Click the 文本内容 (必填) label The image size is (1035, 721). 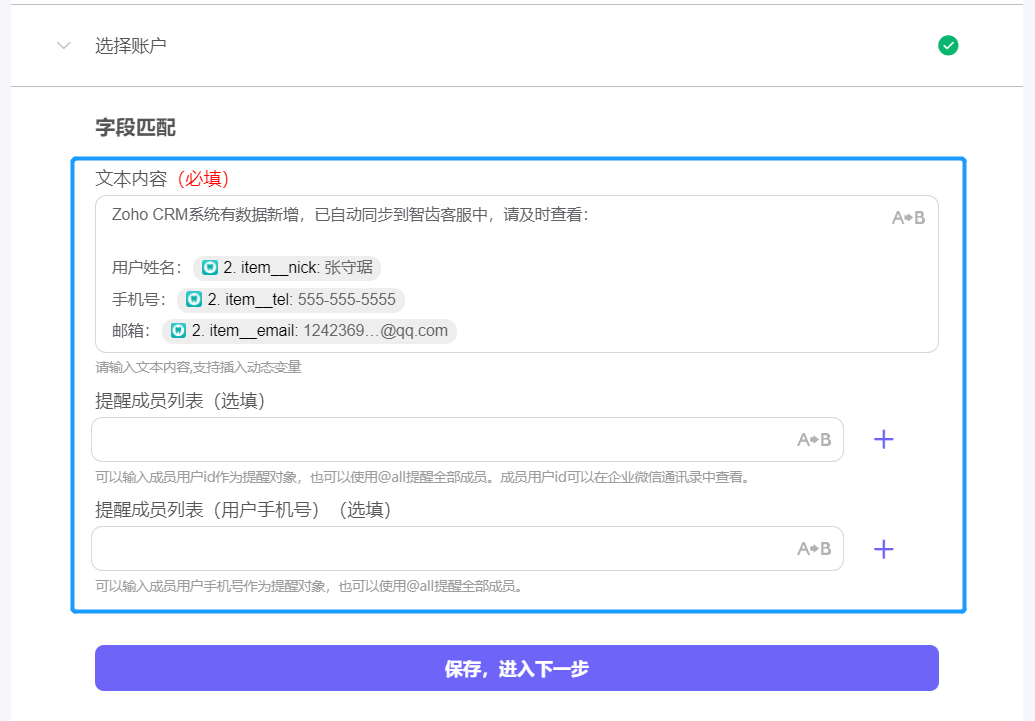[x=162, y=178]
